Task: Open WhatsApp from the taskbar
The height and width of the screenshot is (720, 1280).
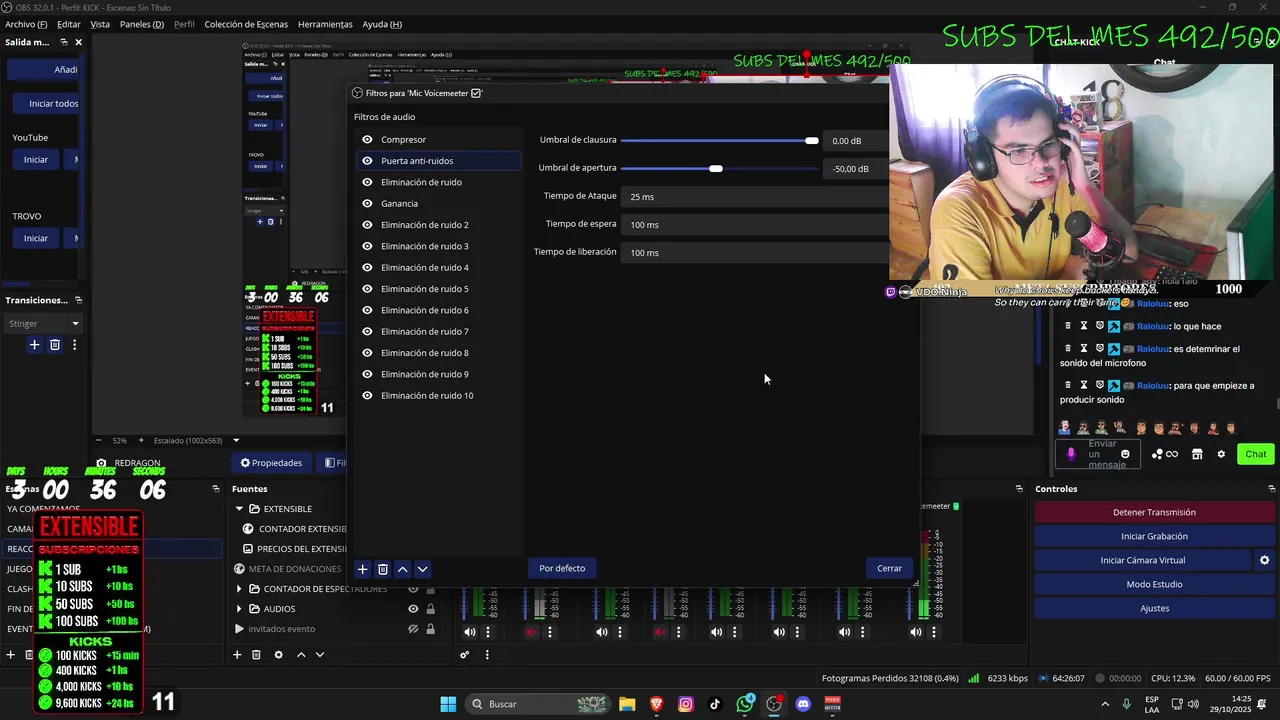Action: pyautogui.click(x=745, y=704)
